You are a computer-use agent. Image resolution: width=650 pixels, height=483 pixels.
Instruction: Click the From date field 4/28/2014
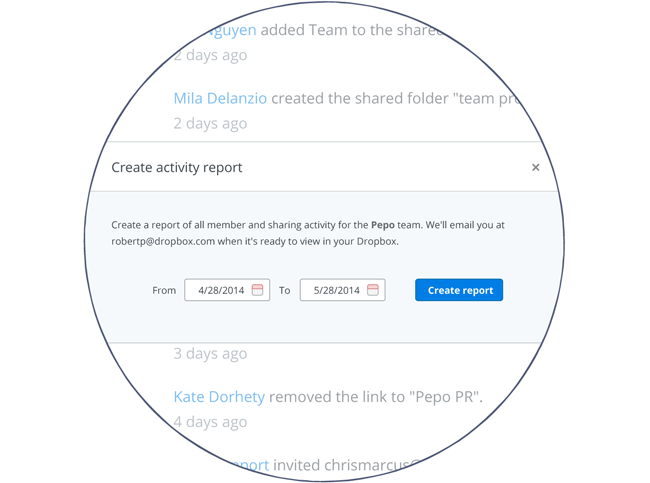227,290
